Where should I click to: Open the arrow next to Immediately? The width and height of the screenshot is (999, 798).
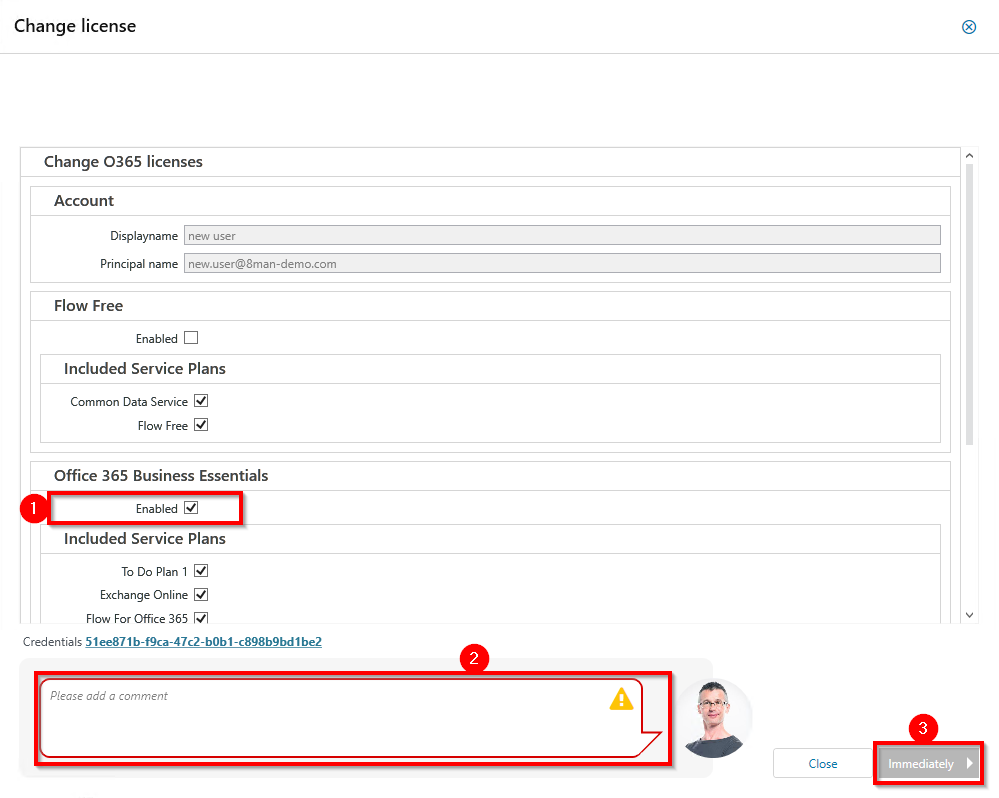pyautogui.click(x=969, y=764)
